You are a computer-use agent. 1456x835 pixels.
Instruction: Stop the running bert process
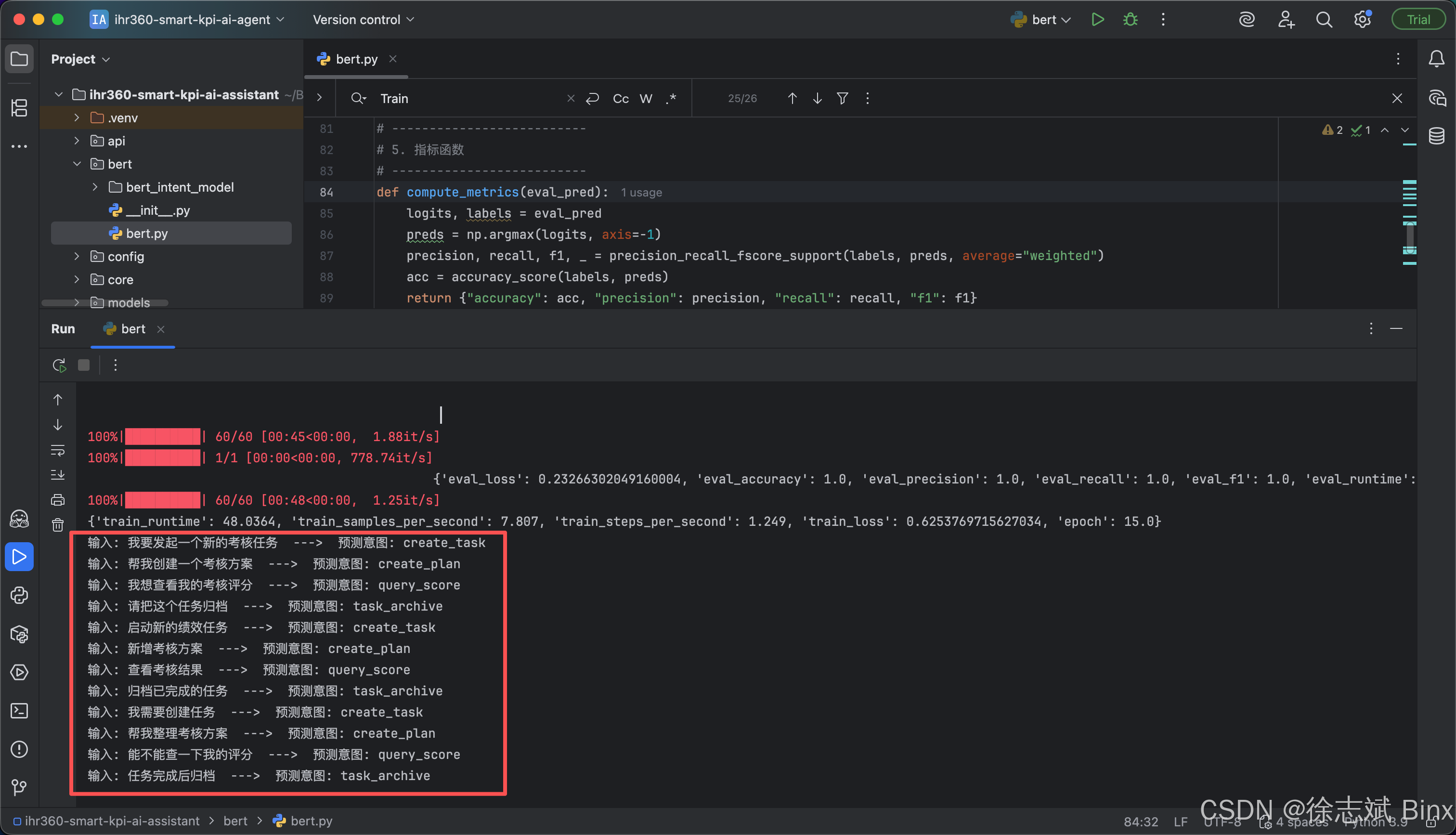coord(84,365)
